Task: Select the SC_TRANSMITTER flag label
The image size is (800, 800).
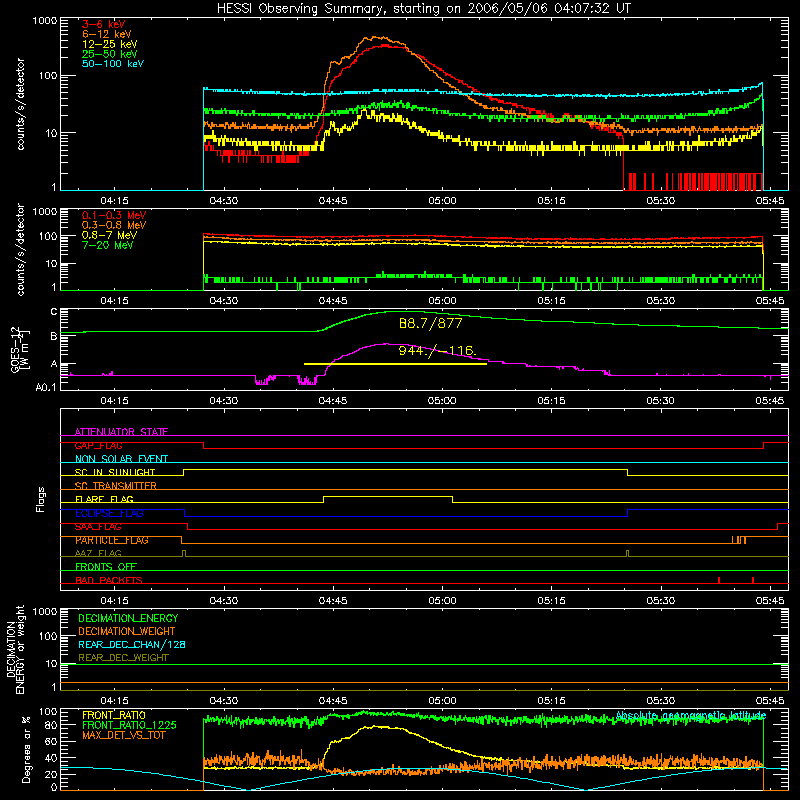Action: 116,486
